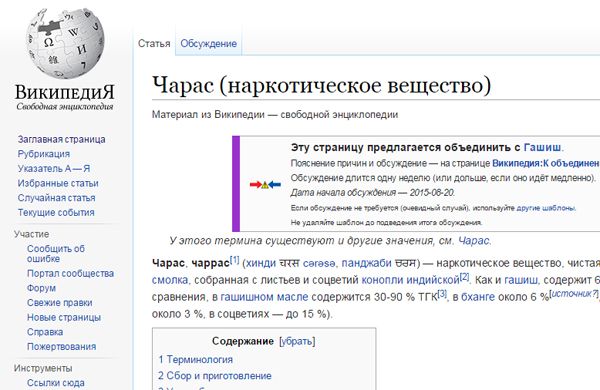This screenshot has height=390, width=600.
Task: Open the смолка link
Action: coord(170,280)
